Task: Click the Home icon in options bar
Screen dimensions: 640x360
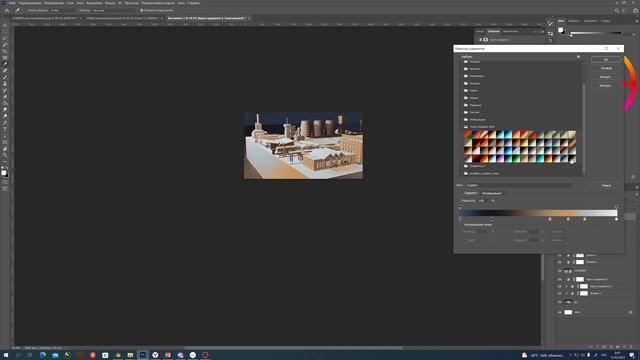Action: tap(7, 10)
